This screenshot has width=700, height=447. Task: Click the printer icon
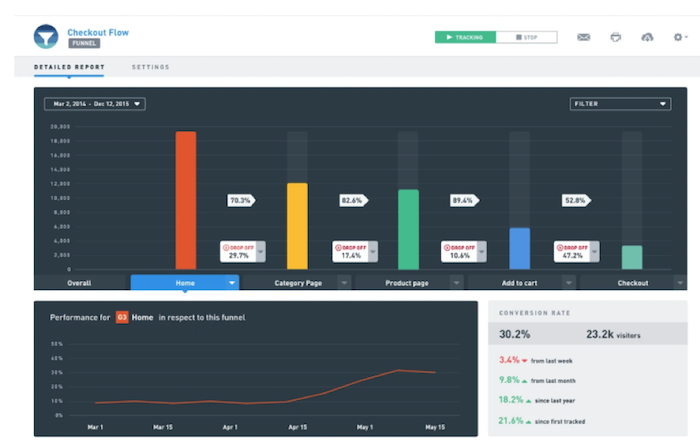point(616,37)
